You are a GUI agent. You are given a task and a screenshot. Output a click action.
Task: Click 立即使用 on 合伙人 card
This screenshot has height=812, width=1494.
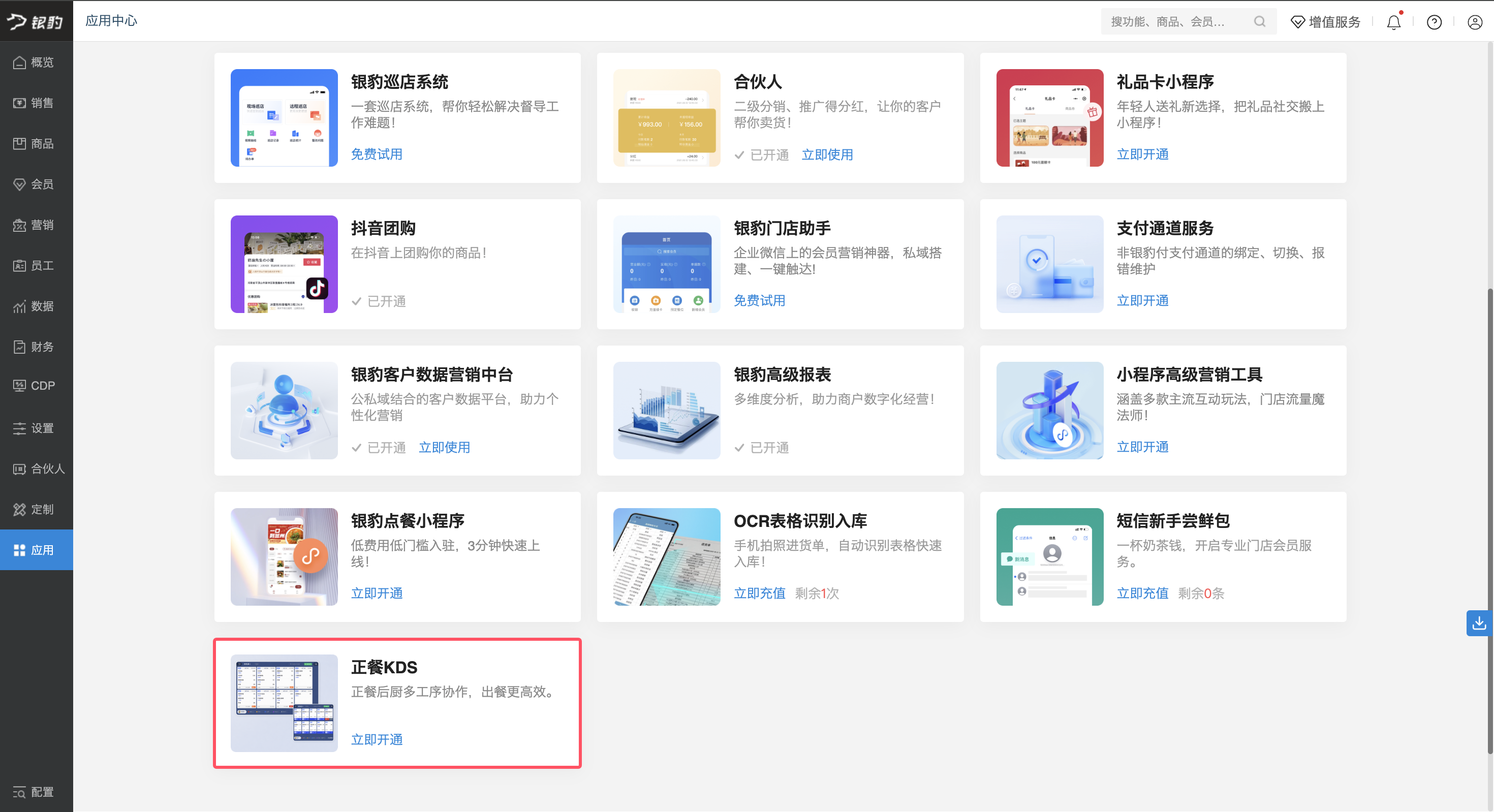pos(827,155)
